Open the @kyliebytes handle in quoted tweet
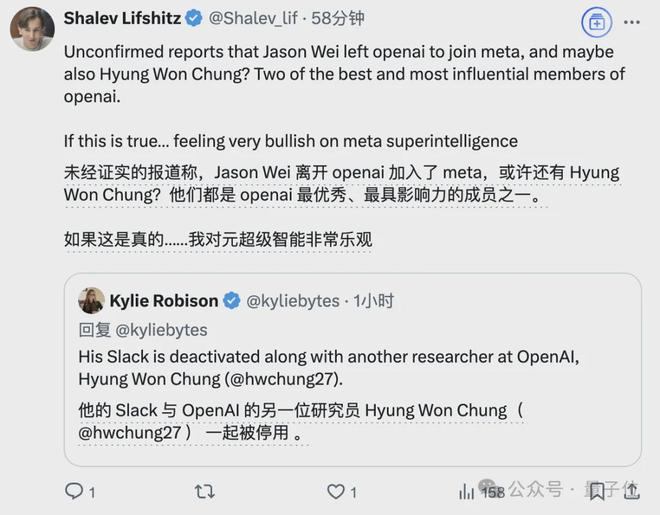Screen dimensions: 660x515 [293, 301]
